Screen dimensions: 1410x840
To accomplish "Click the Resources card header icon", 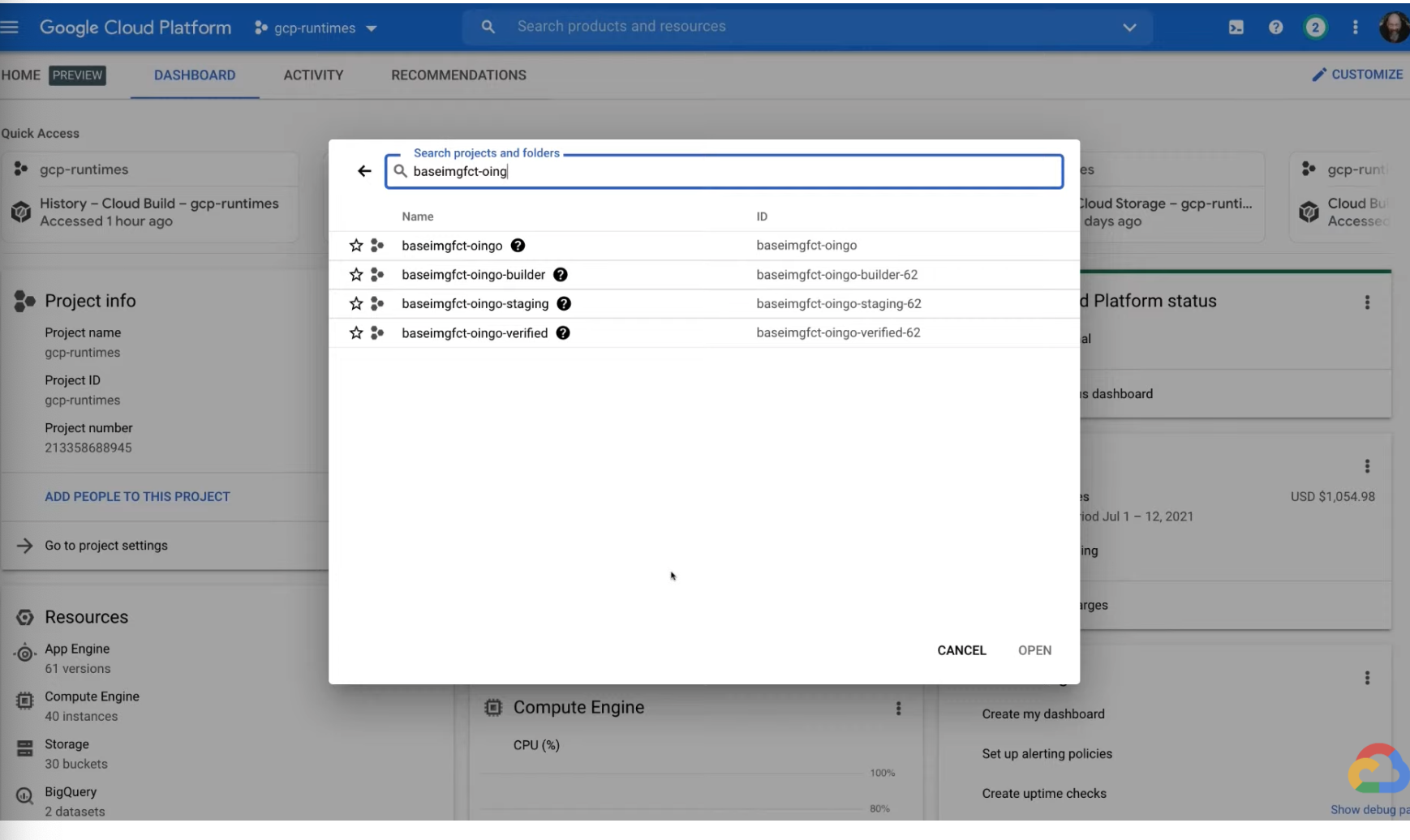I will point(25,618).
